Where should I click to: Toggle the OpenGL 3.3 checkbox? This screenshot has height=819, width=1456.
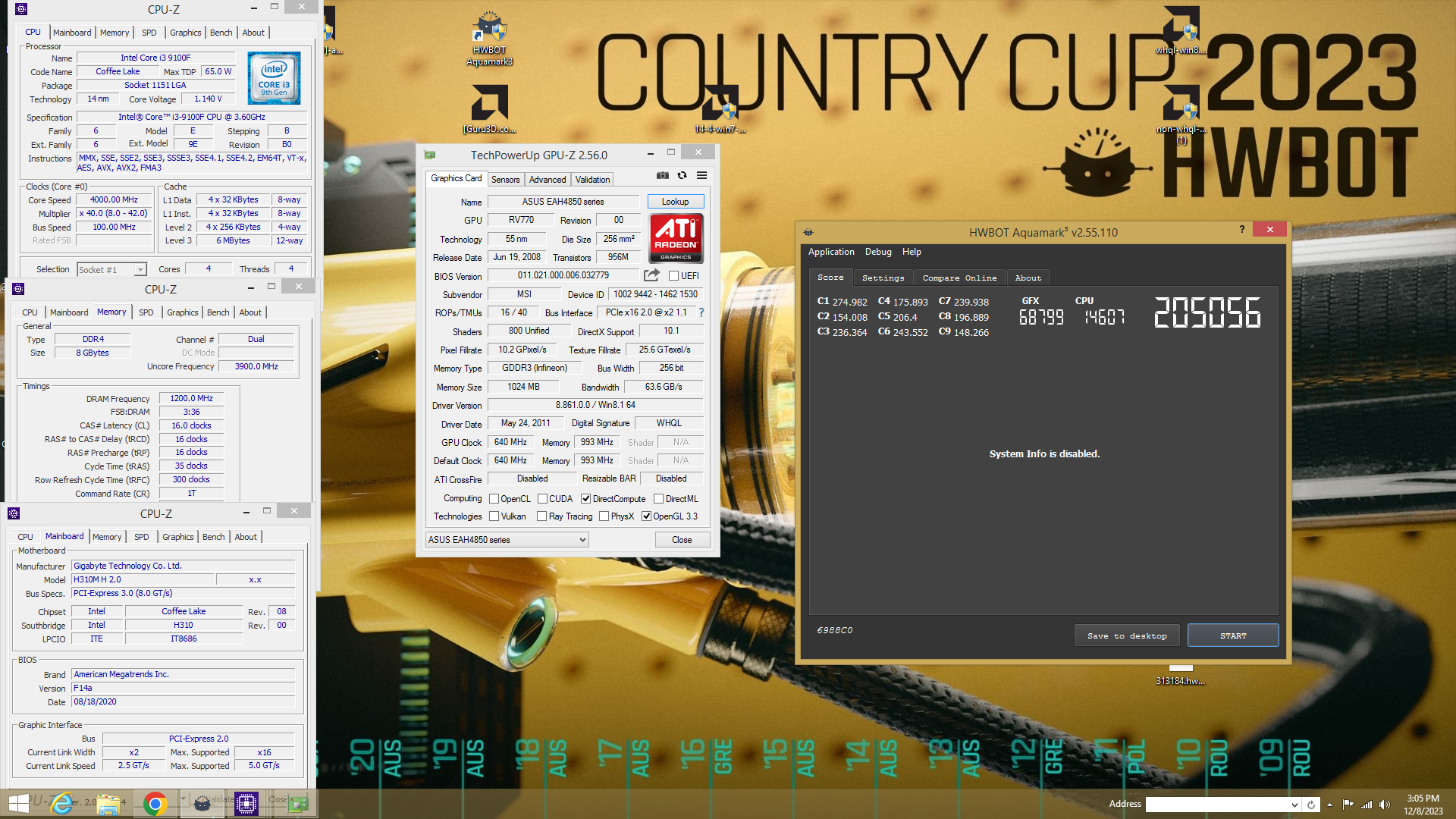pyautogui.click(x=646, y=516)
